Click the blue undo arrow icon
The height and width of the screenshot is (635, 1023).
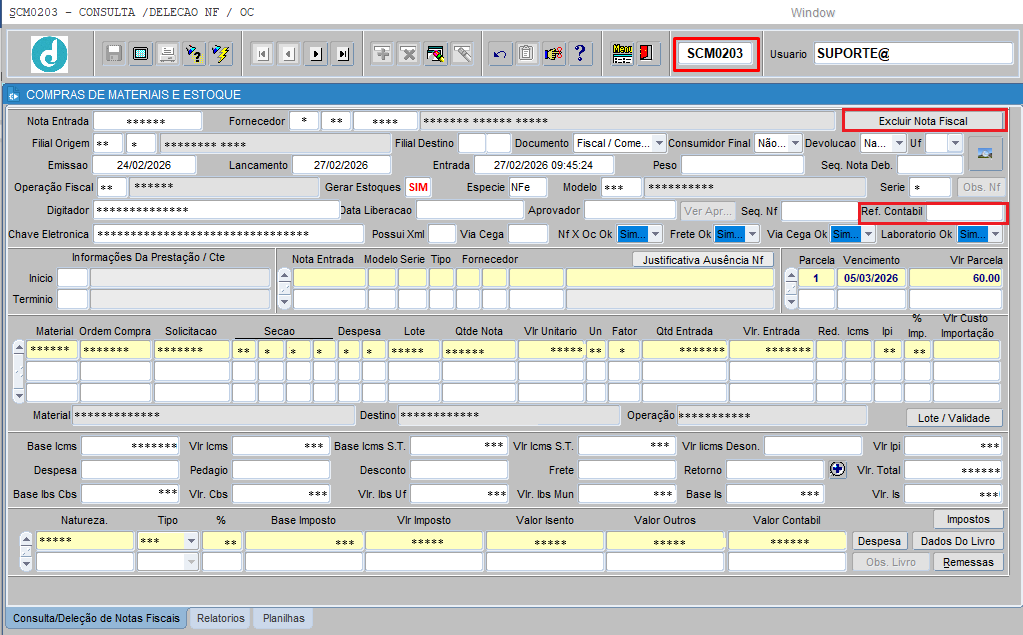tap(500, 54)
